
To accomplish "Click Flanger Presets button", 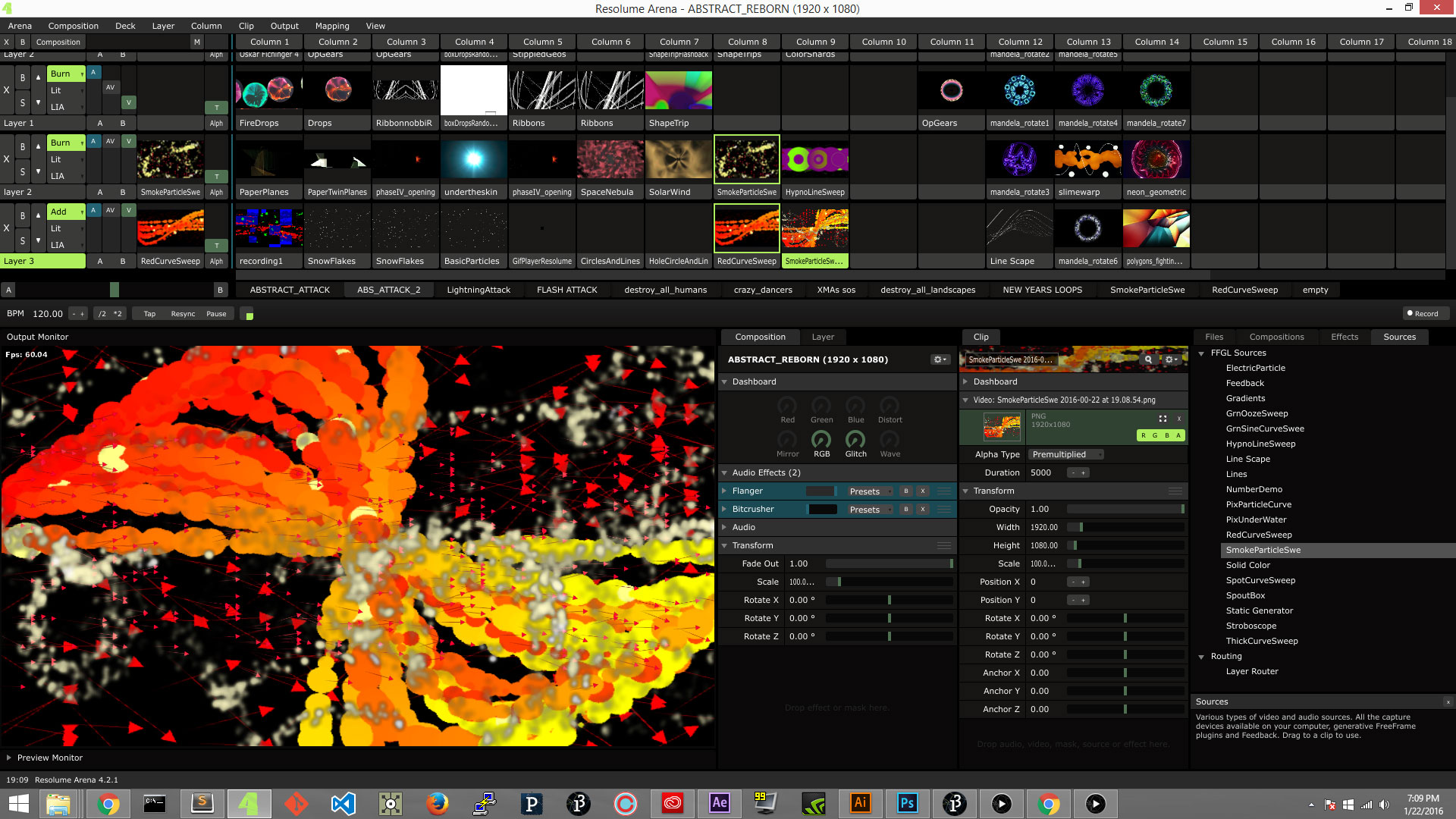I will point(866,490).
